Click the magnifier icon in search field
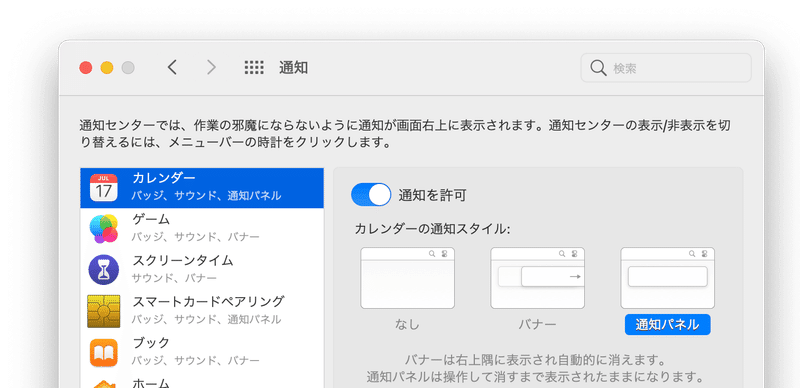Image resolution: width=800 pixels, height=388 pixels. coord(598,68)
